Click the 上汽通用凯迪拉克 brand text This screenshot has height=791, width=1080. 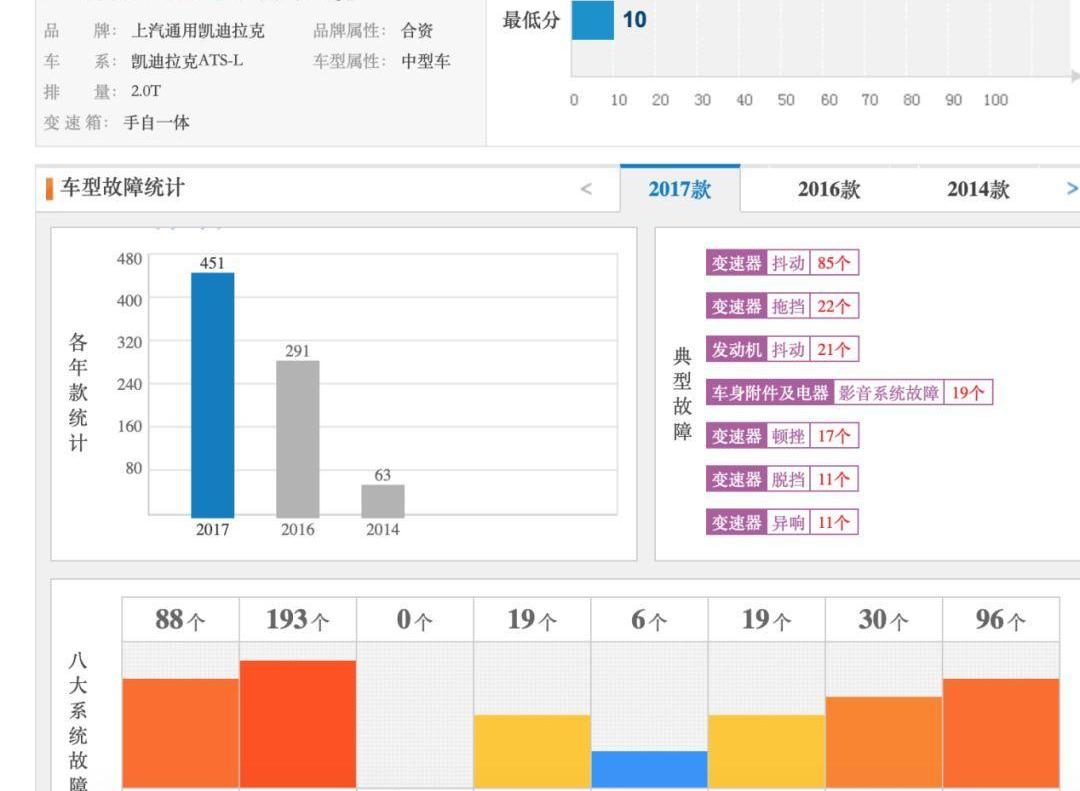[x=198, y=30]
